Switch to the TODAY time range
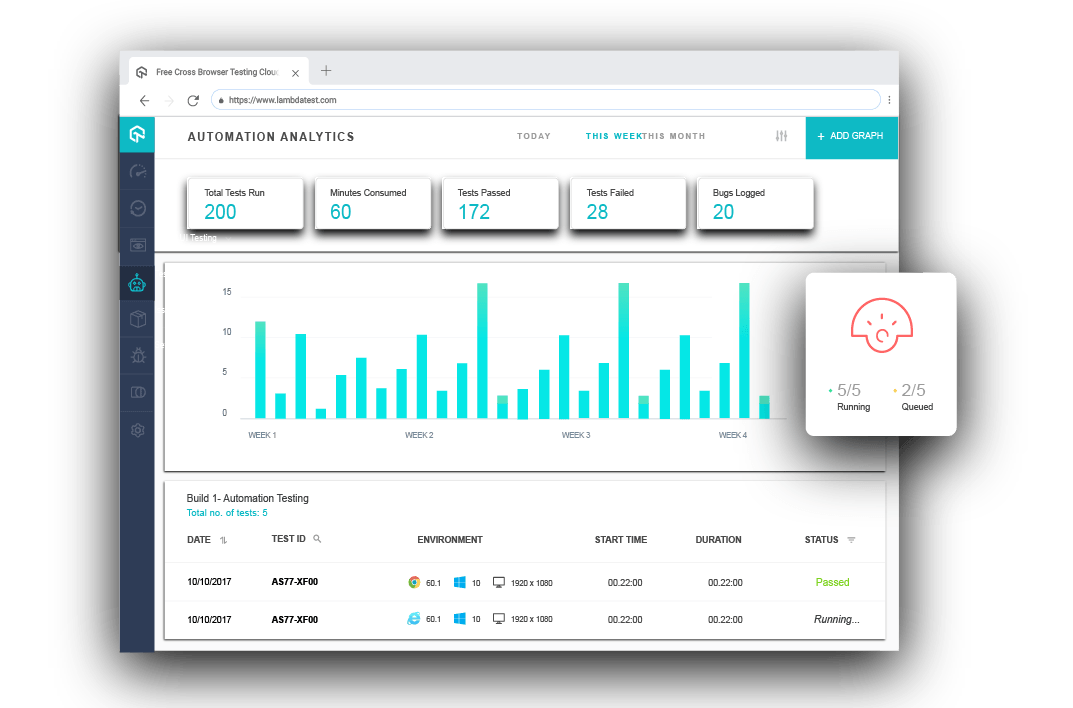Viewport: 1073px width, 708px height. 534,136
